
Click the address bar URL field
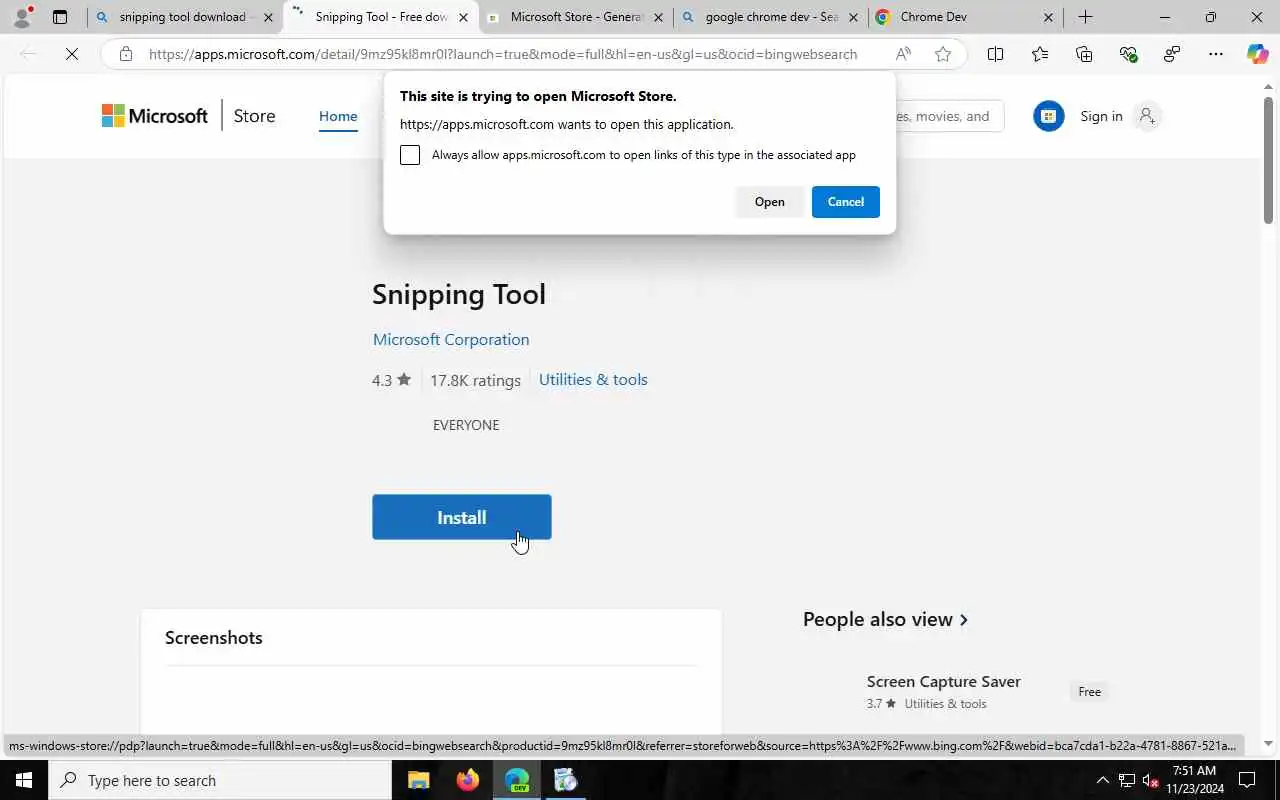pyautogui.click(x=503, y=54)
